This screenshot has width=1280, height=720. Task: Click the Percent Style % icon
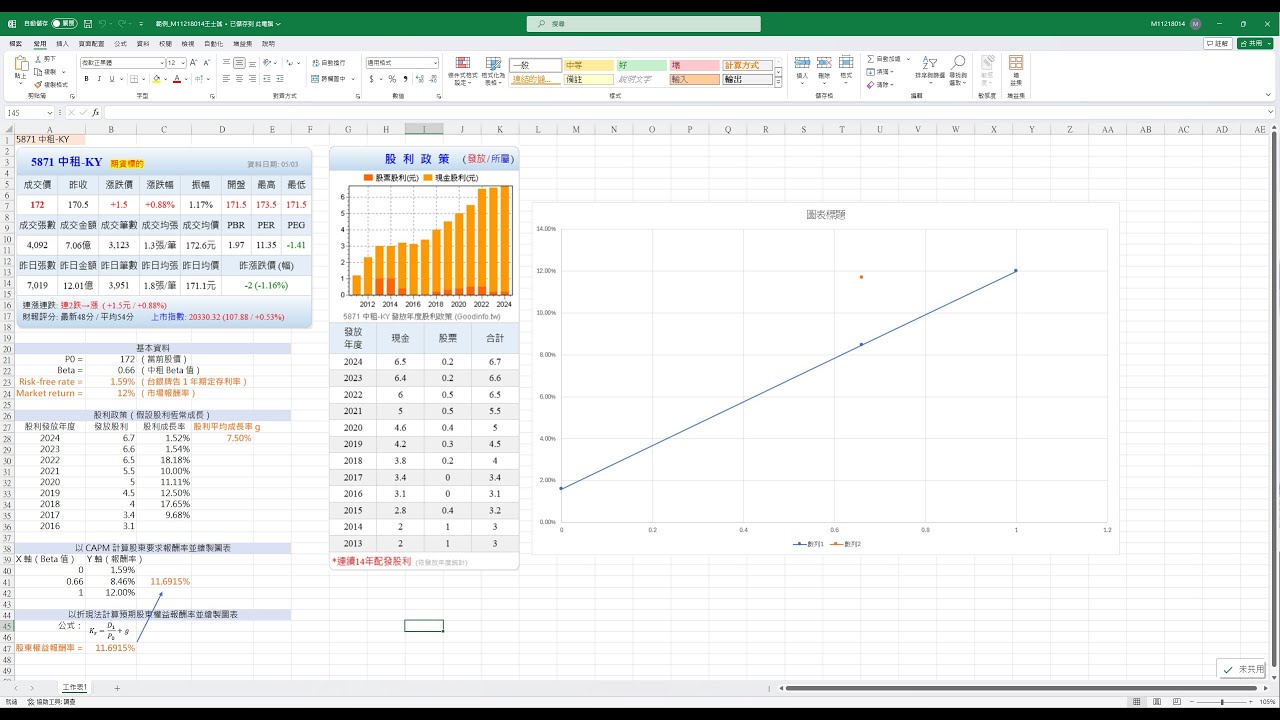click(392, 79)
